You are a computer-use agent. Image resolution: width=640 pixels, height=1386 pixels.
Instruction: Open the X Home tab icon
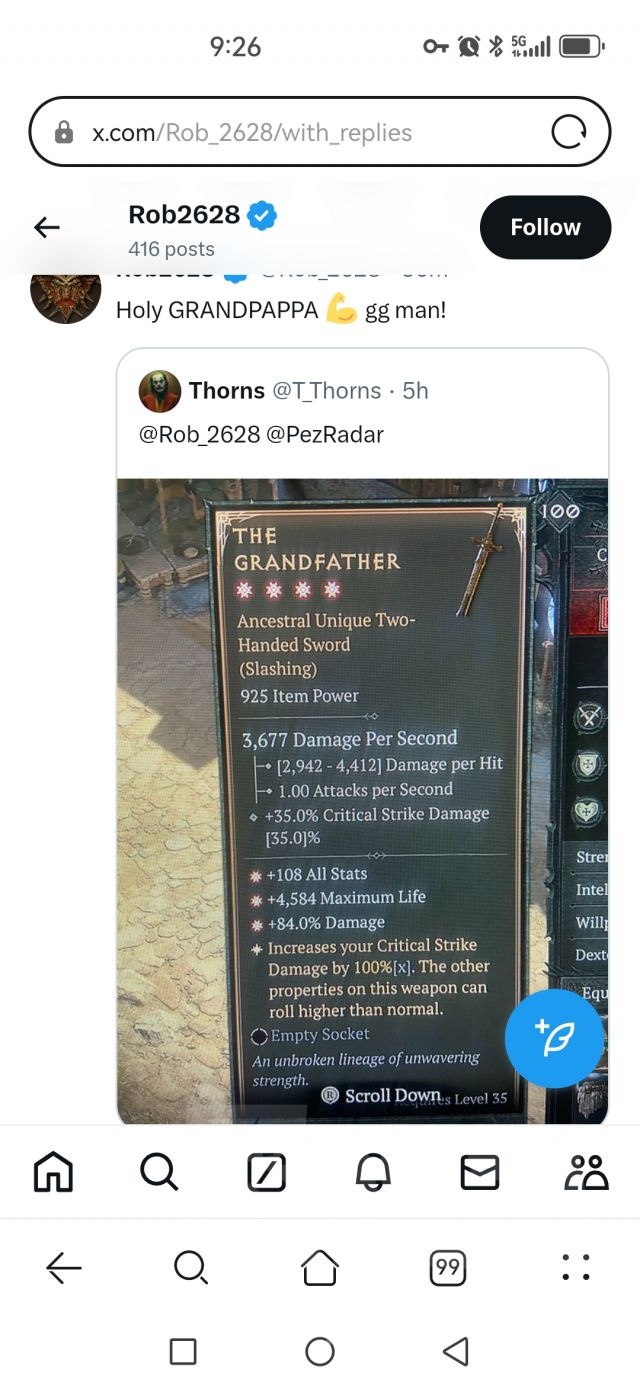(54, 1171)
